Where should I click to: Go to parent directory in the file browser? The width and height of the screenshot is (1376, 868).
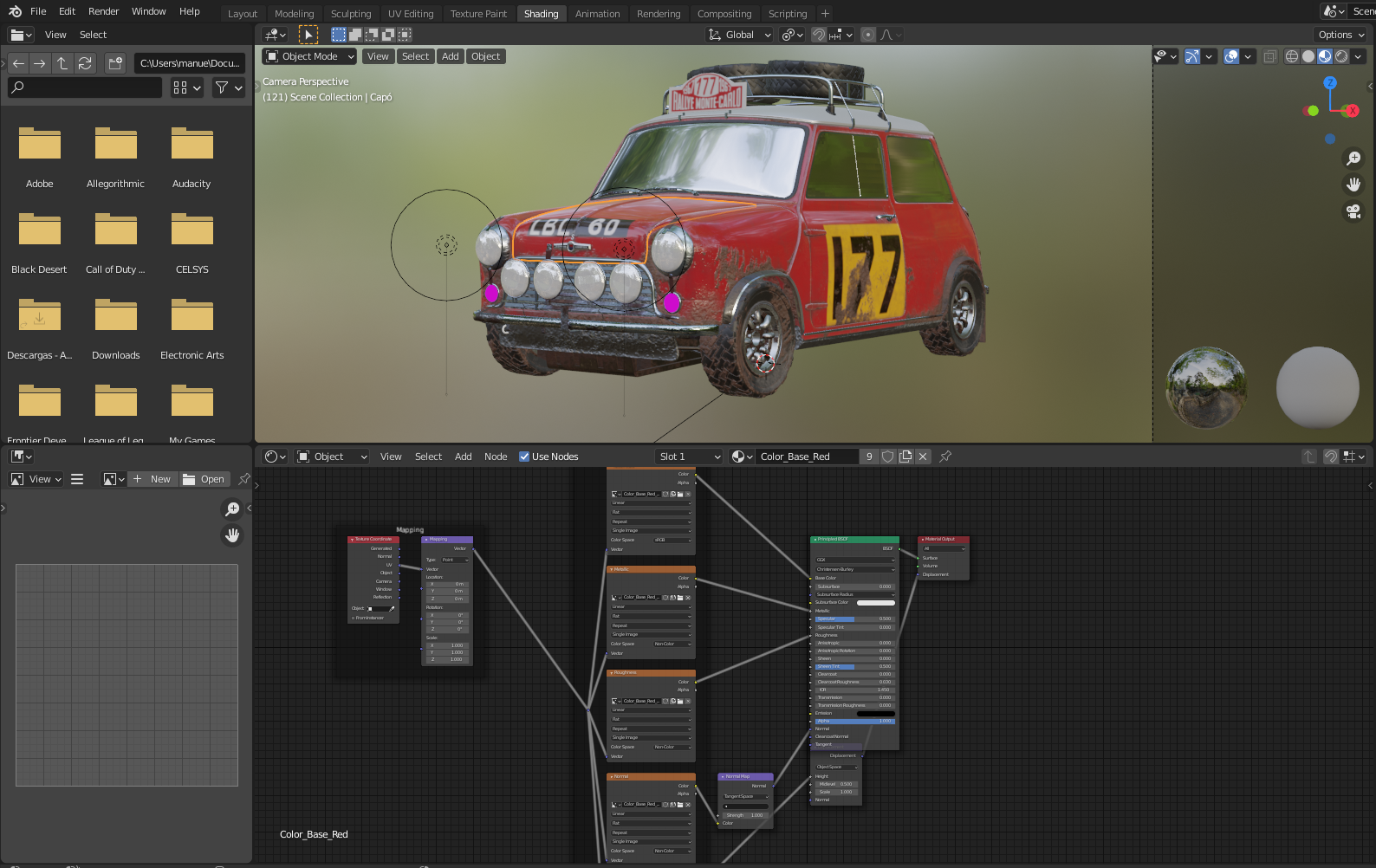62,63
